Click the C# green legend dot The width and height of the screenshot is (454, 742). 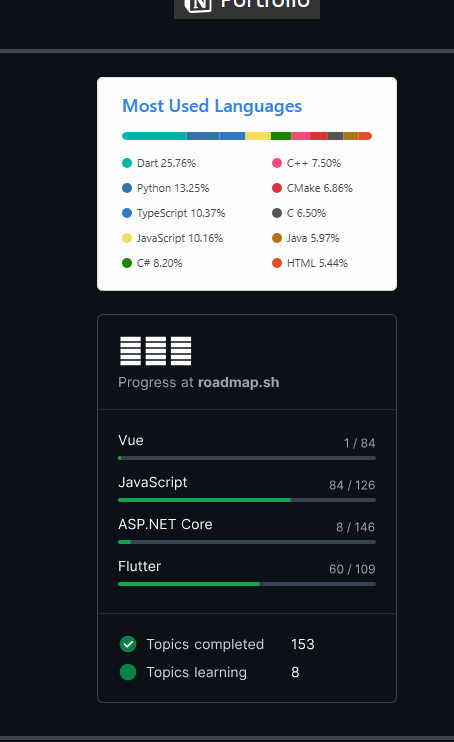[x=127, y=263]
